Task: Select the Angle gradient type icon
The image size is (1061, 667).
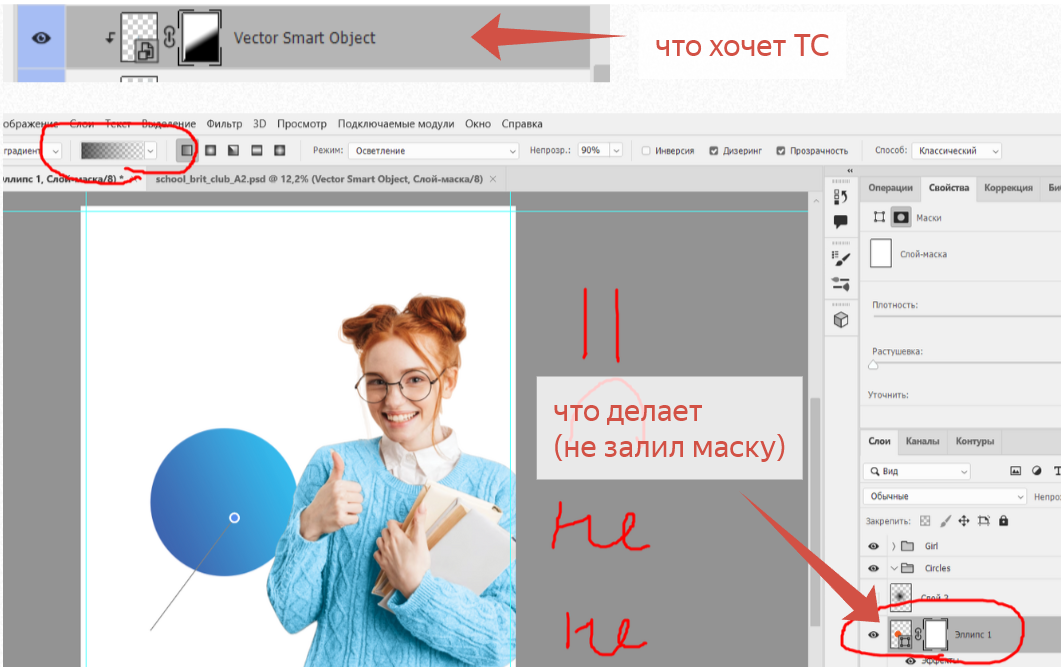Action: (233, 150)
